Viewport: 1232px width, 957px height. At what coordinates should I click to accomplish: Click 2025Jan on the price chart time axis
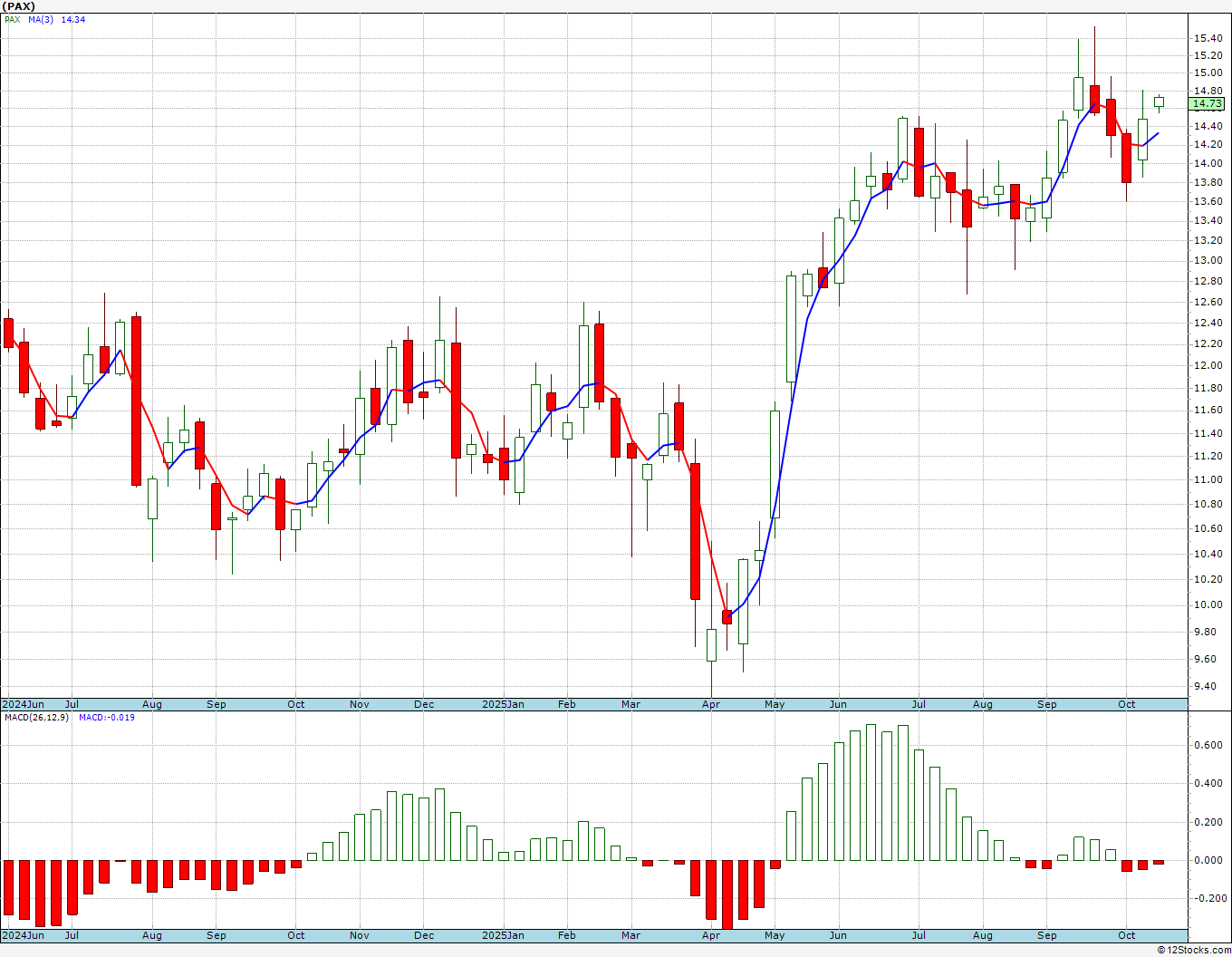[503, 704]
